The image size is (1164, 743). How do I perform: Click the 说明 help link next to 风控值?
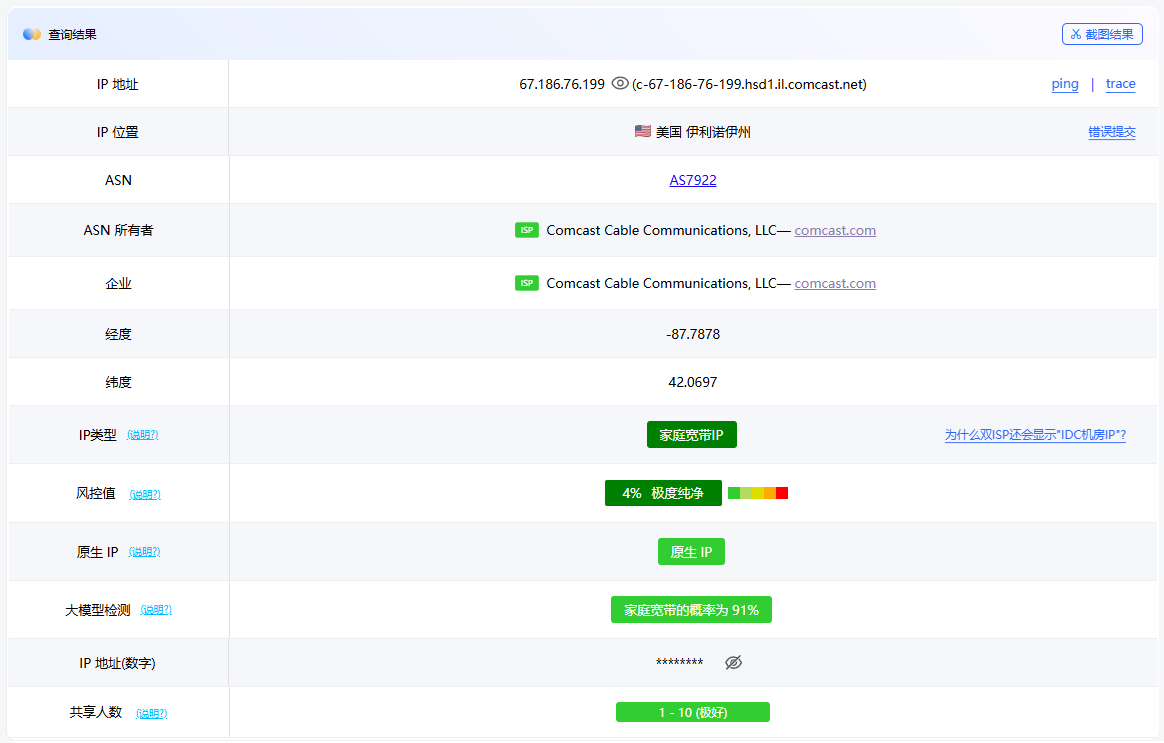[x=145, y=494]
